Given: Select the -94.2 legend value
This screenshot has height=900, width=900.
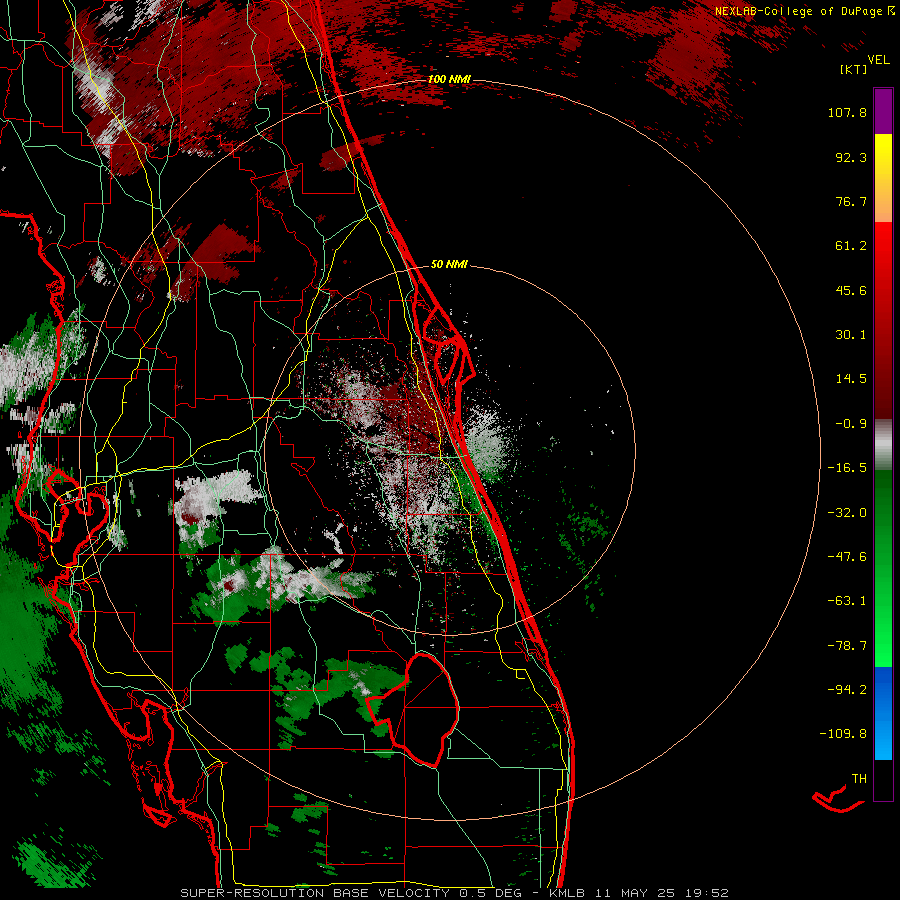Looking at the screenshot, I should click(847, 690).
